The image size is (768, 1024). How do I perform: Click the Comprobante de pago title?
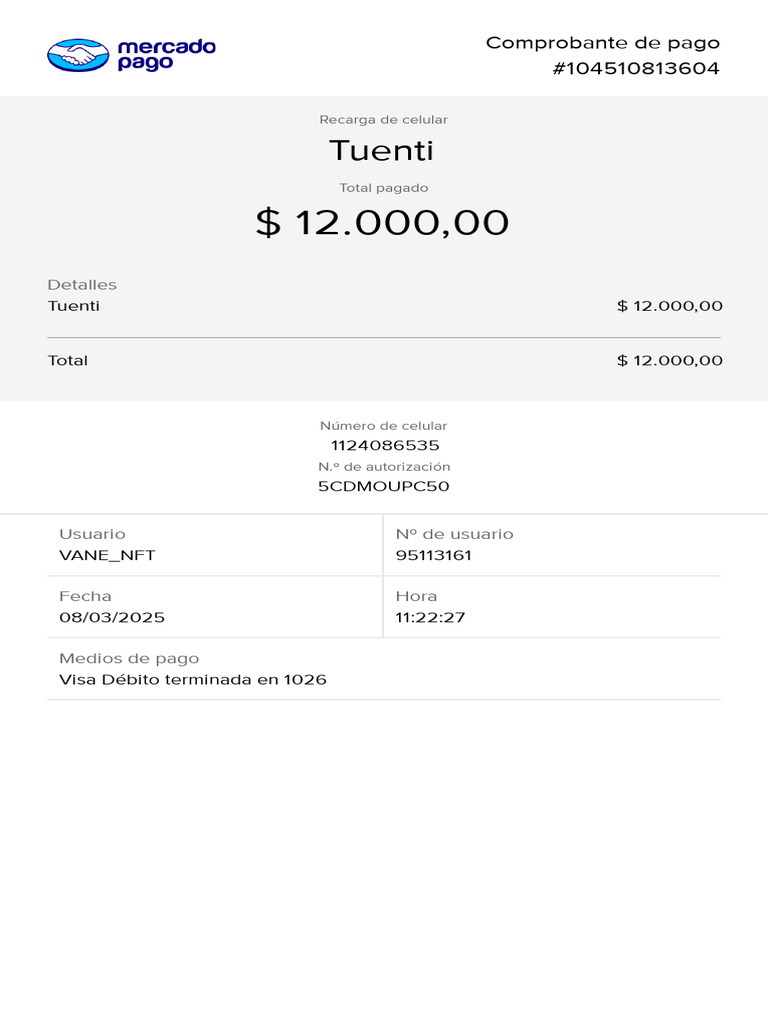pyautogui.click(x=602, y=43)
